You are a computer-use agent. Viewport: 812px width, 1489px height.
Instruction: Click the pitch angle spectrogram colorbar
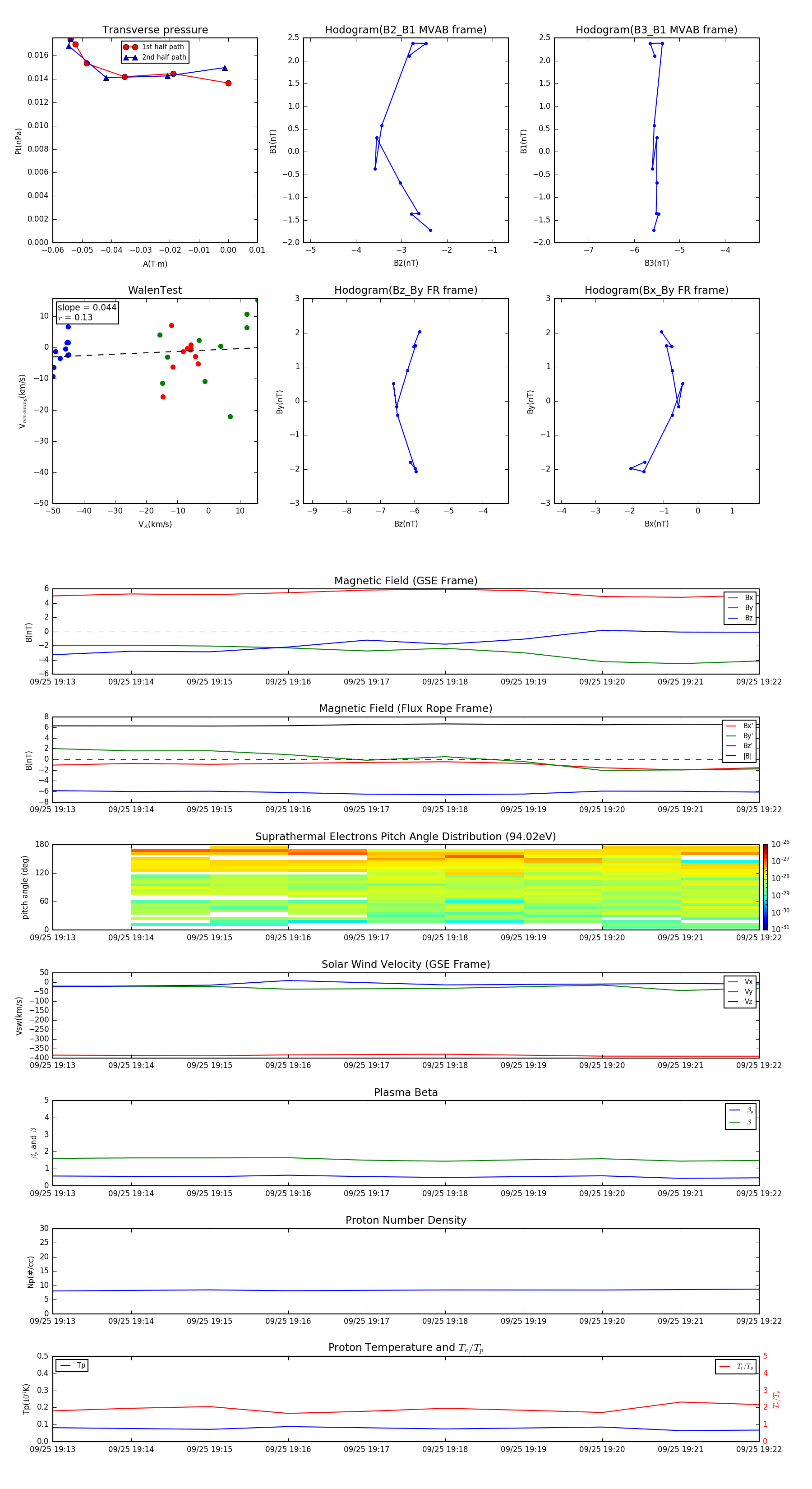point(765,887)
